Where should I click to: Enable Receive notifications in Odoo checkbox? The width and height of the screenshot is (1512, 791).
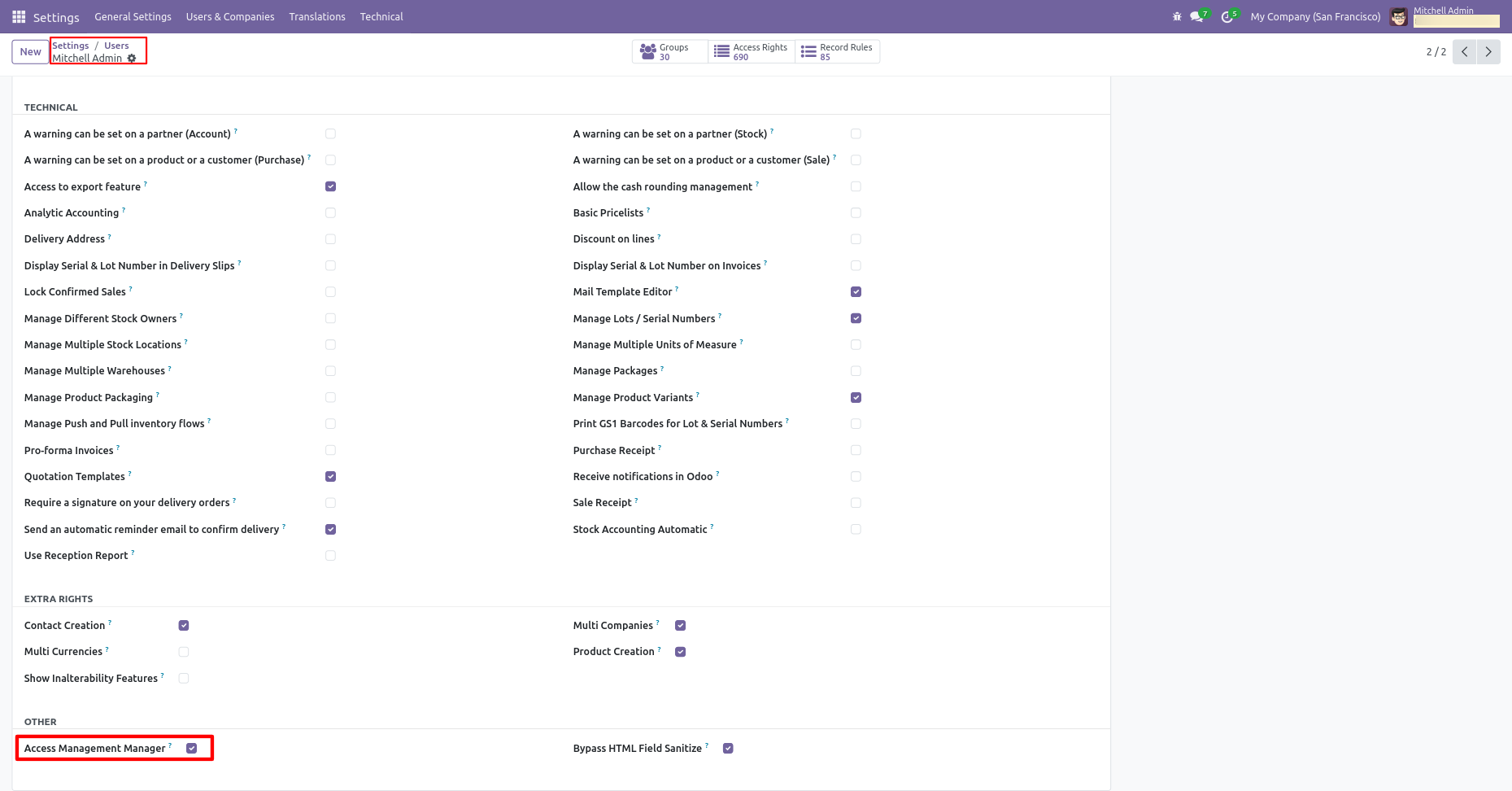pyautogui.click(x=856, y=476)
